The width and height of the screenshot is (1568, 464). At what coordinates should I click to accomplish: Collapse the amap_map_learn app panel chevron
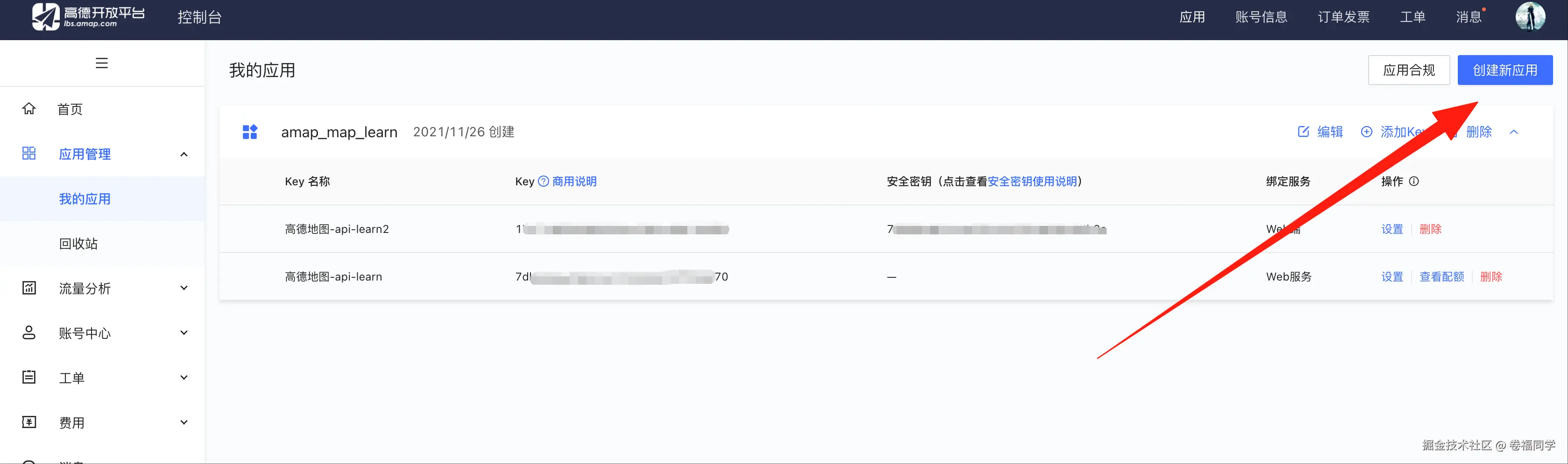pyautogui.click(x=1514, y=132)
